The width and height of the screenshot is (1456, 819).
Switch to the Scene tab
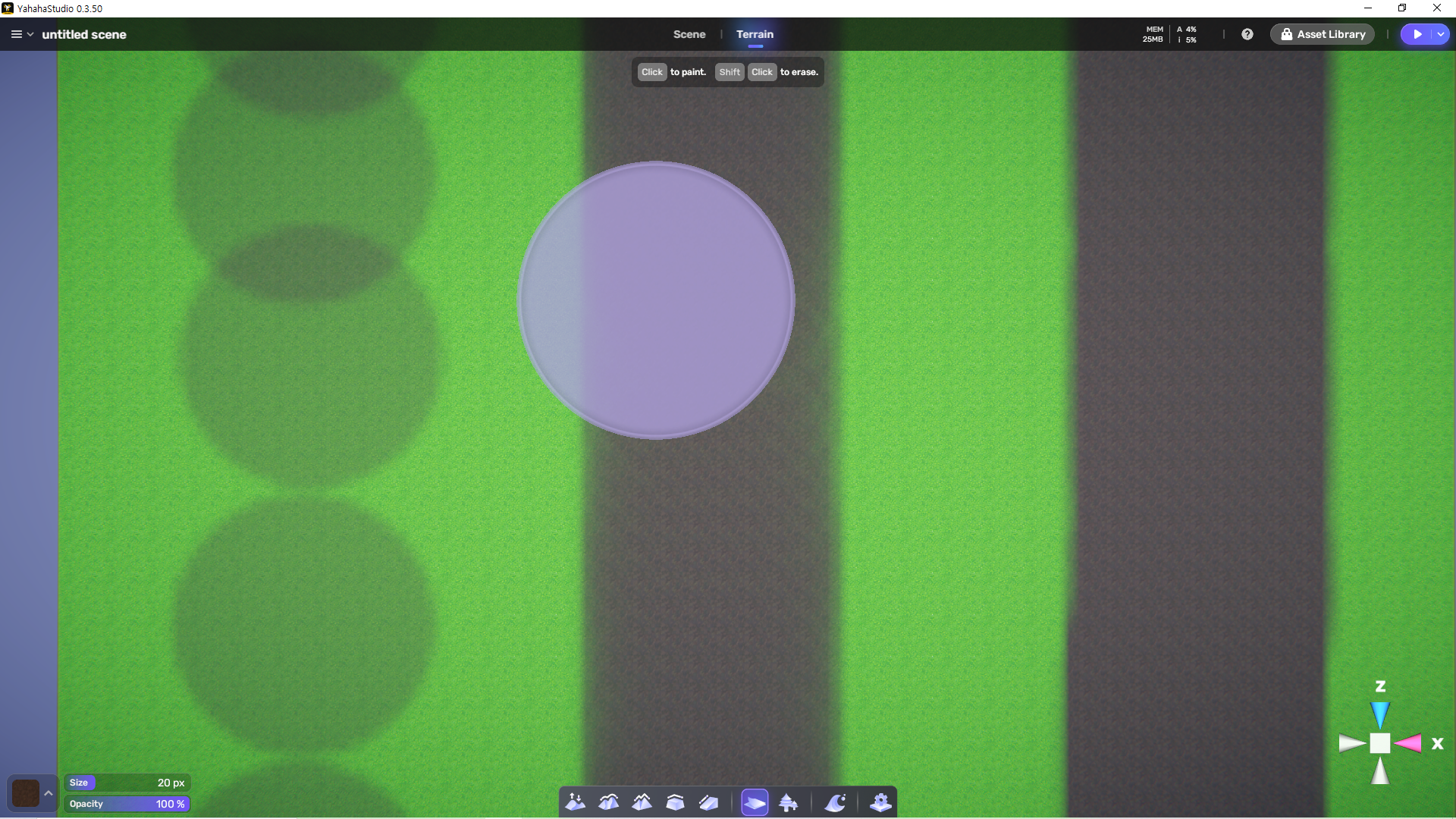click(x=689, y=34)
